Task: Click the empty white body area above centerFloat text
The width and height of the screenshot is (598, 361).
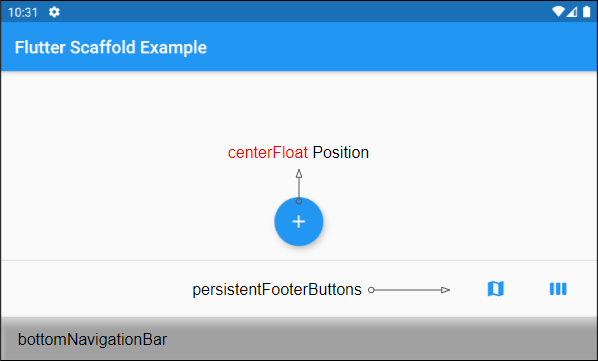Action: [299, 107]
